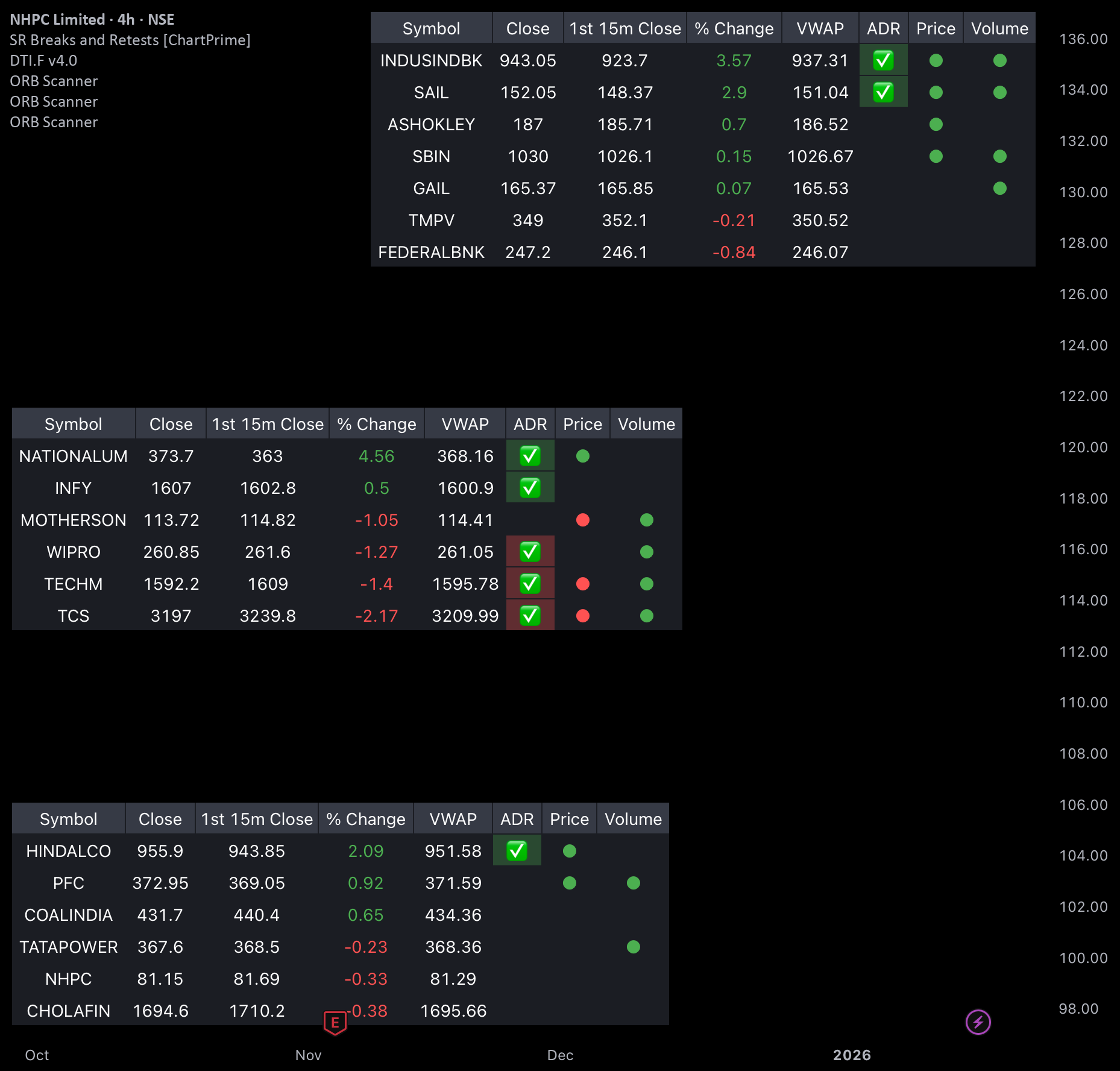Click WIPRO 1st 15m close 261.6
The height and width of the screenshot is (1071, 1120).
pos(268,552)
